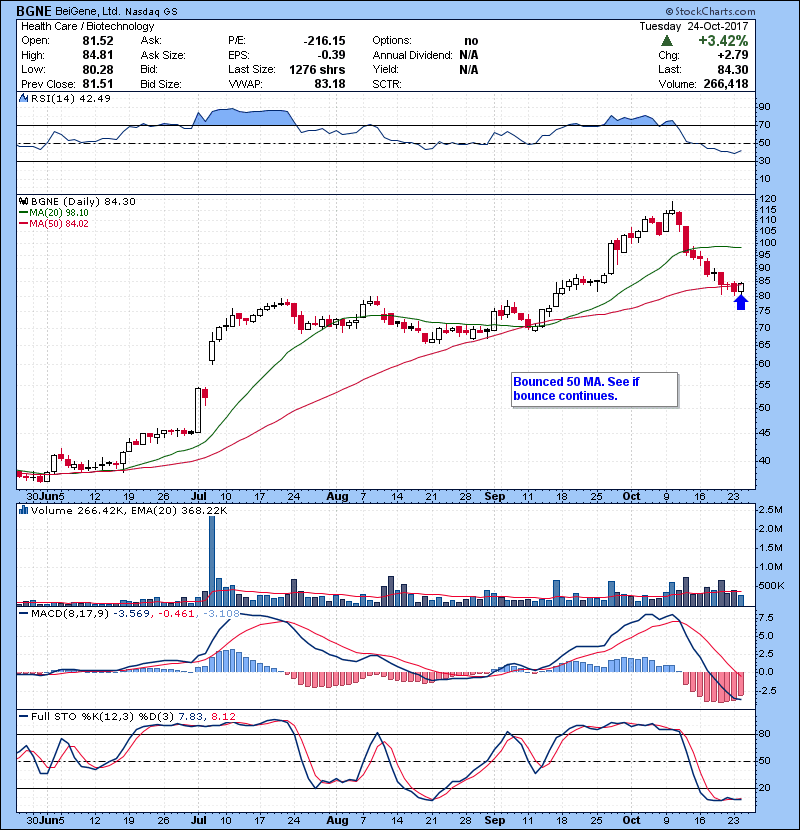Click the 120 label on the price axis
The height and width of the screenshot is (830, 800).
click(x=768, y=199)
